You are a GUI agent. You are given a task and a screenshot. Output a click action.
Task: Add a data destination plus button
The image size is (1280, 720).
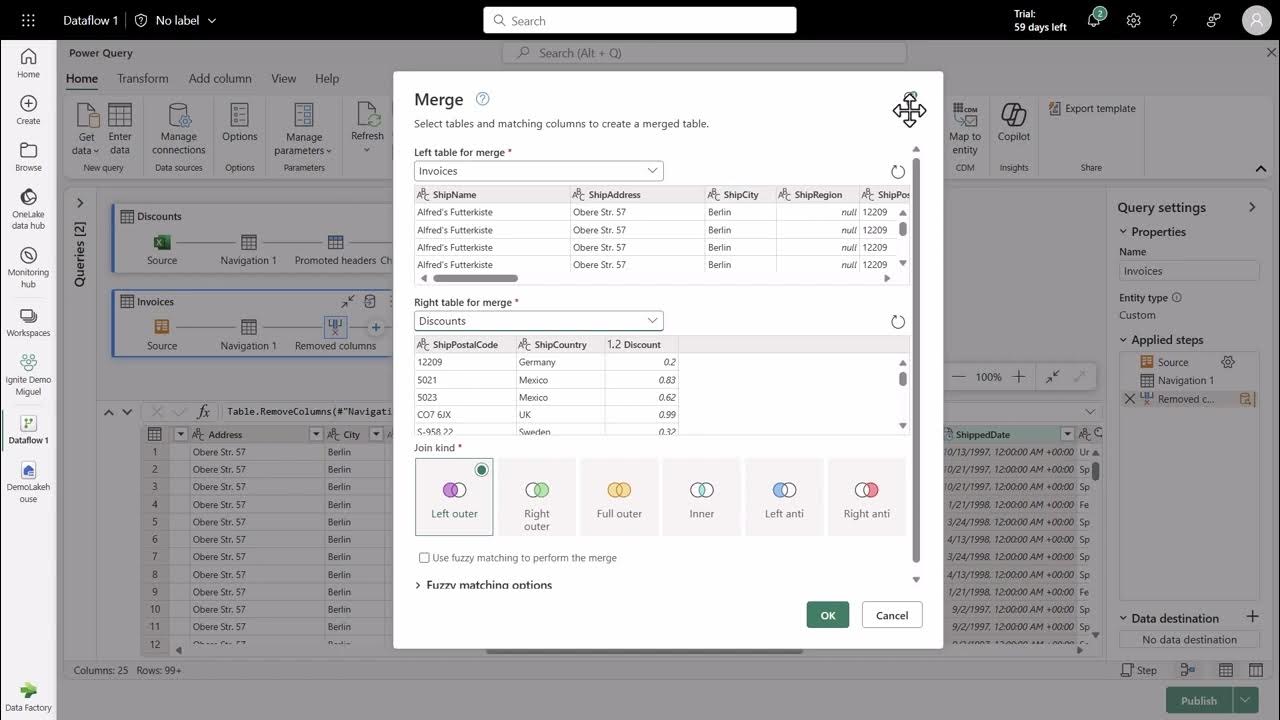(x=1252, y=617)
